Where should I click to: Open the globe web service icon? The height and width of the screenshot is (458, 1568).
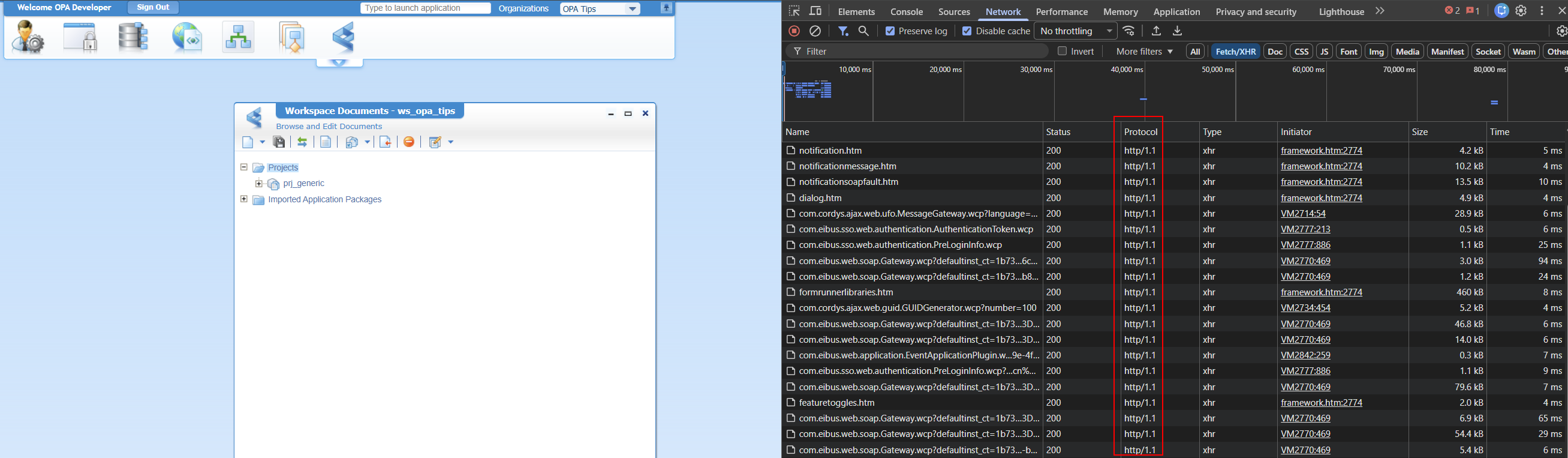tap(186, 37)
